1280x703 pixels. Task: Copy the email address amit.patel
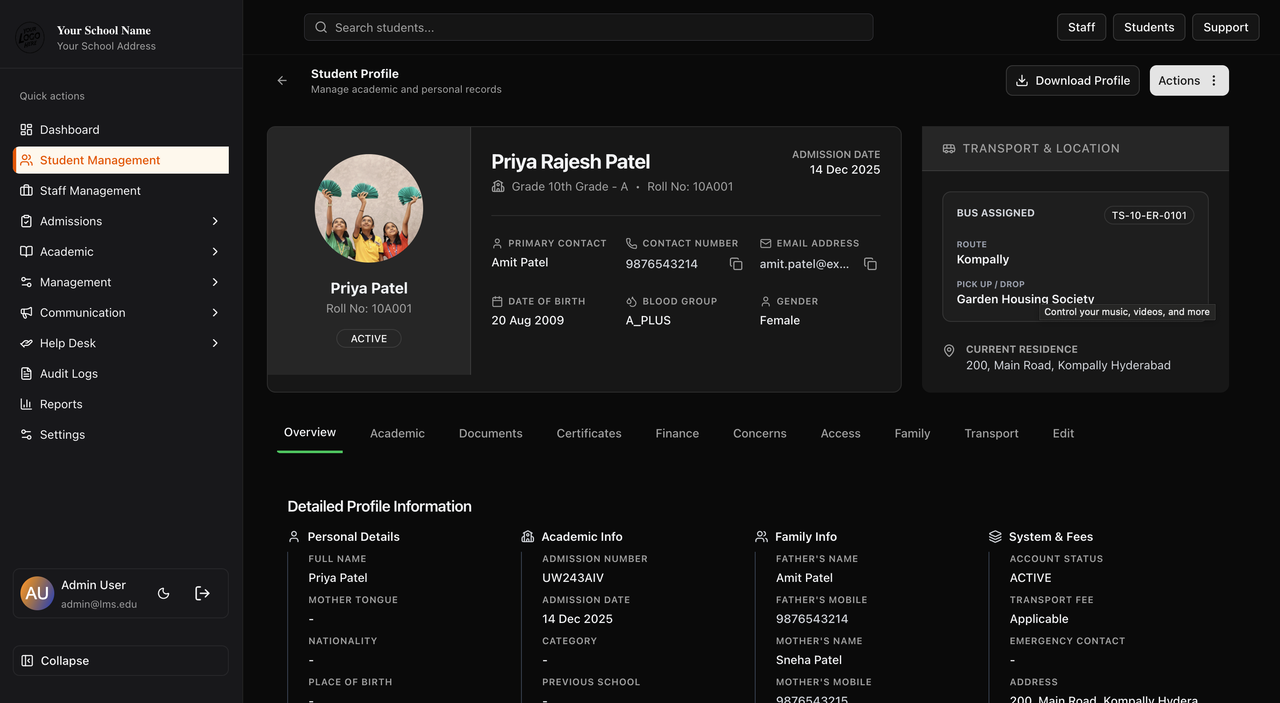(870, 264)
